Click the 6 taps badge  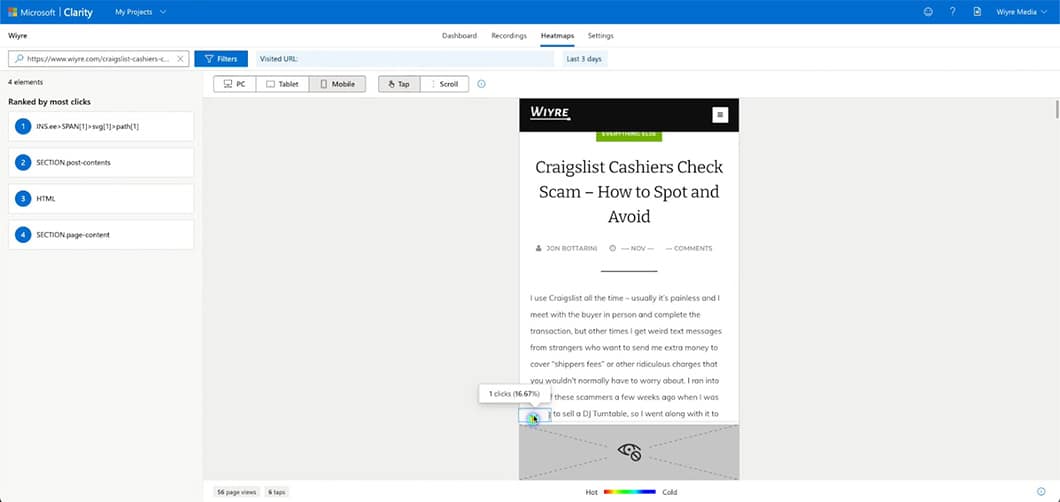pyautogui.click(x=276, y=492)
